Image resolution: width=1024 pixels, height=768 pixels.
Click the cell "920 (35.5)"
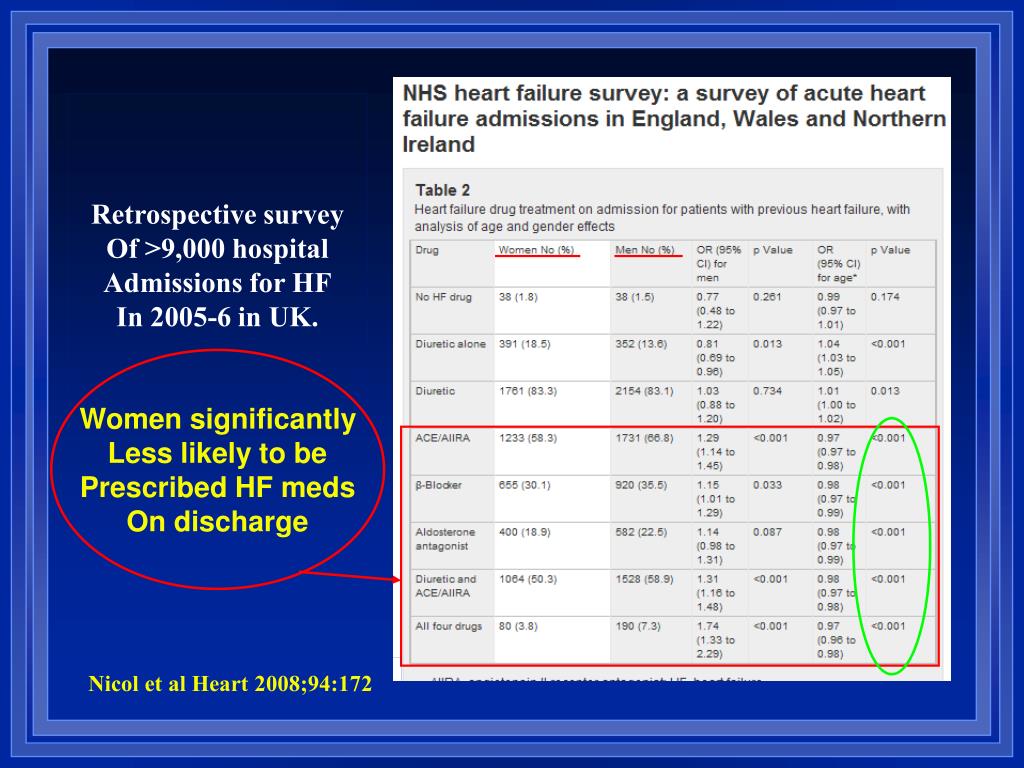pyautogui.click(x=641, y=485)
